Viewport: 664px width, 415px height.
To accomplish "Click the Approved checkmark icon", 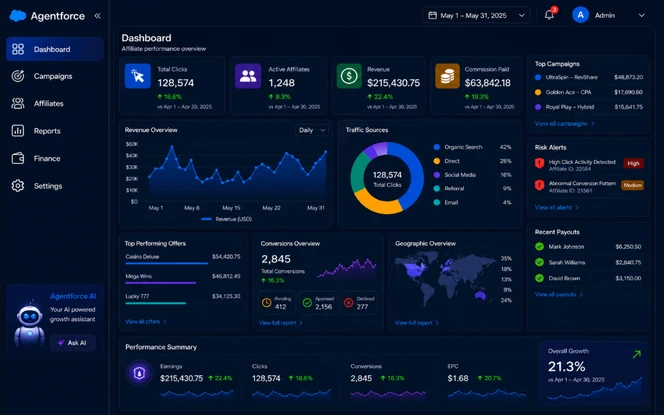I will (x=307, y=303).
